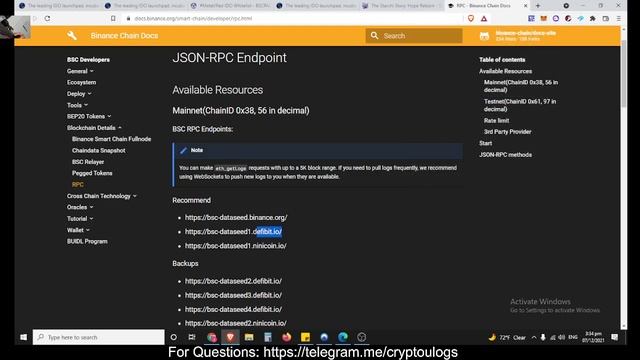The image size is (640, 360).
Task: Launch Firefox from the taskbar
Action: [x=287, y=337]
